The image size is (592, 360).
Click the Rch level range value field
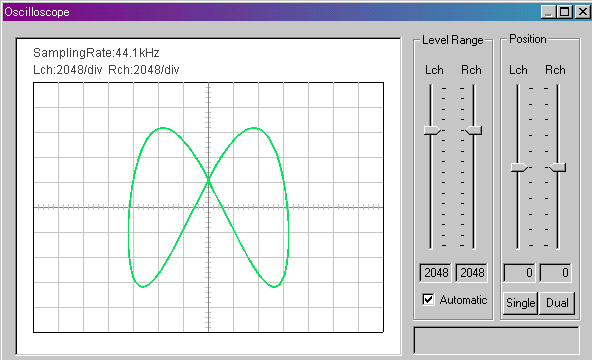472,272
